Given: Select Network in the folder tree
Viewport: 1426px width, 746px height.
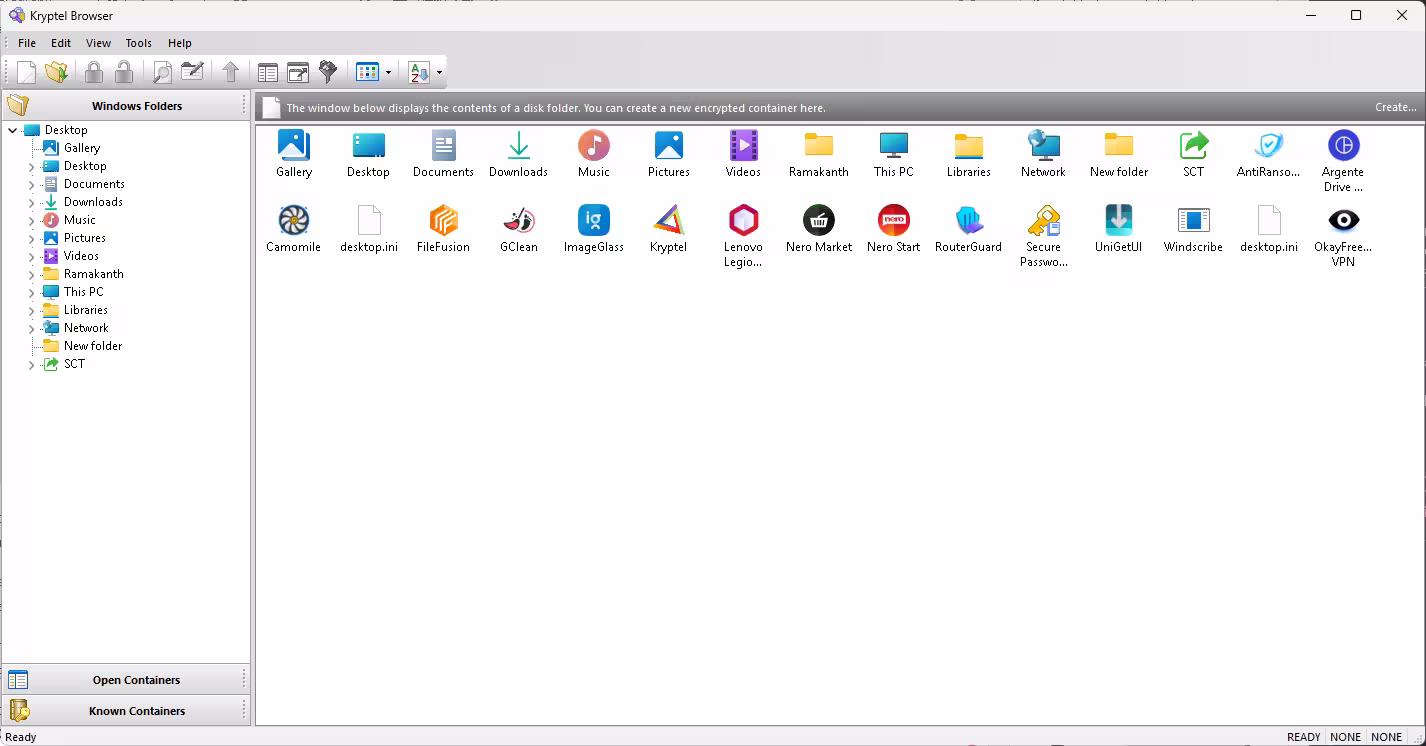Looking at the screenshot, I should (x=86, y=328).
